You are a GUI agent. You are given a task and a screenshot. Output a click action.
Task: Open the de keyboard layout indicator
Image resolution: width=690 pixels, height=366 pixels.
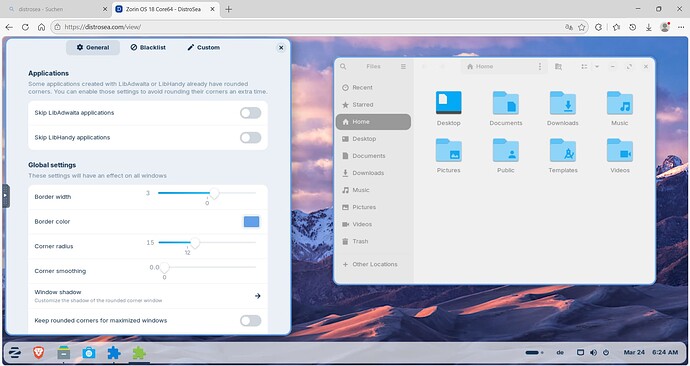pyautogui.click(x=560, y=352)
